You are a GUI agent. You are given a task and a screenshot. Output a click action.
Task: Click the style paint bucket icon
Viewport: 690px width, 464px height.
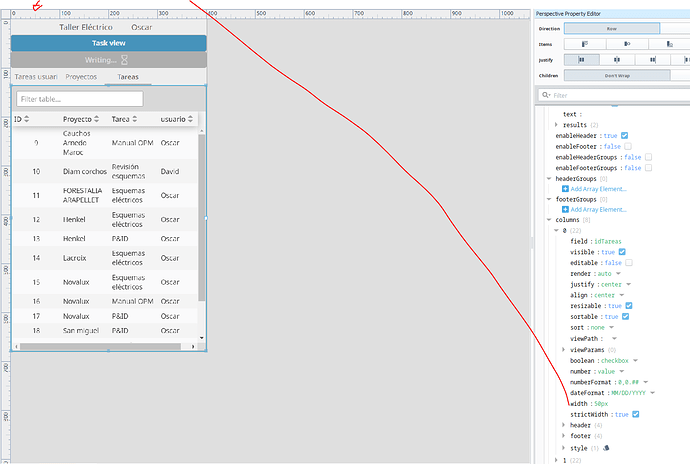click(x=606, y=448)
